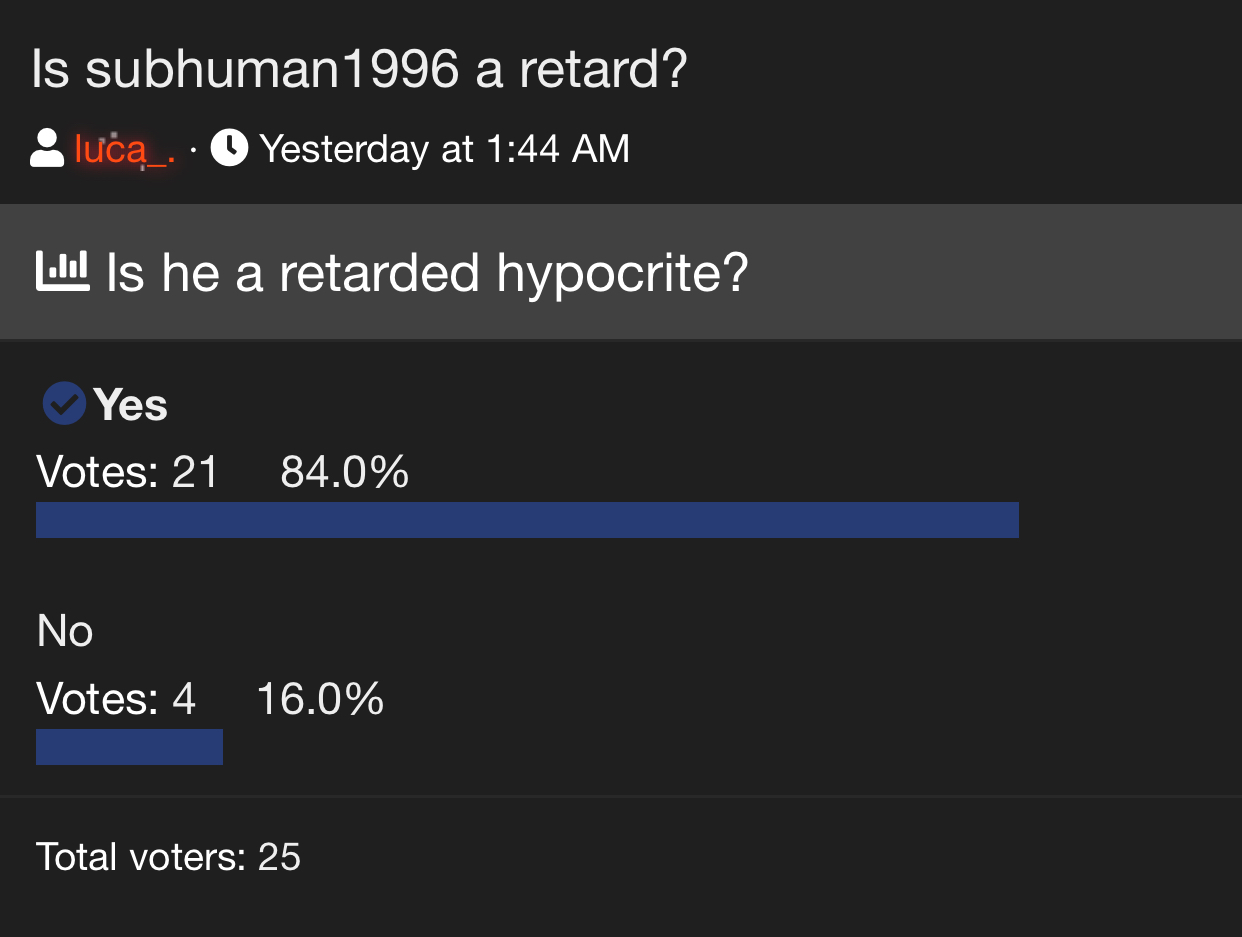Click the word hypocrite in the poll question
The width and height of the screenshot is (1242, 937).
622,275
